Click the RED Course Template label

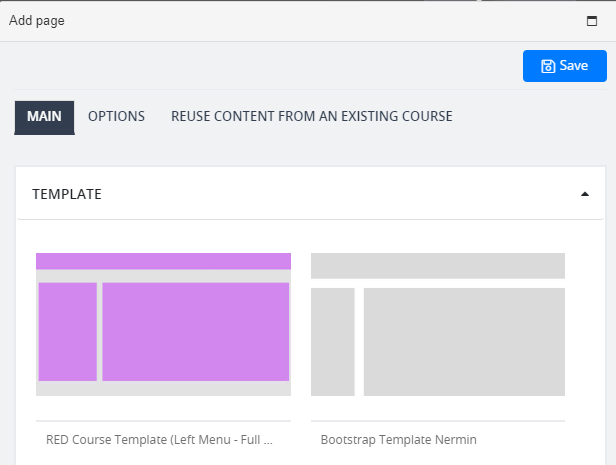159,439
